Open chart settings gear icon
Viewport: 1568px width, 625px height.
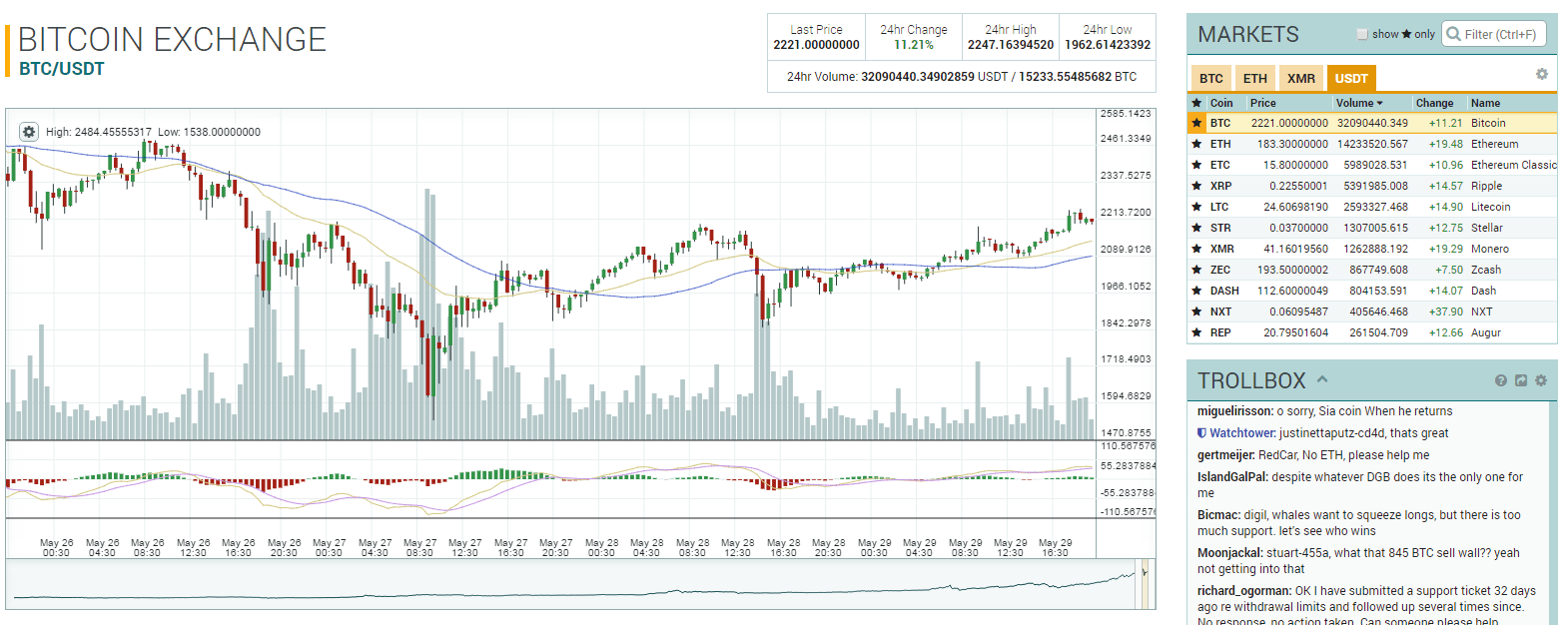tap(29, 132)
